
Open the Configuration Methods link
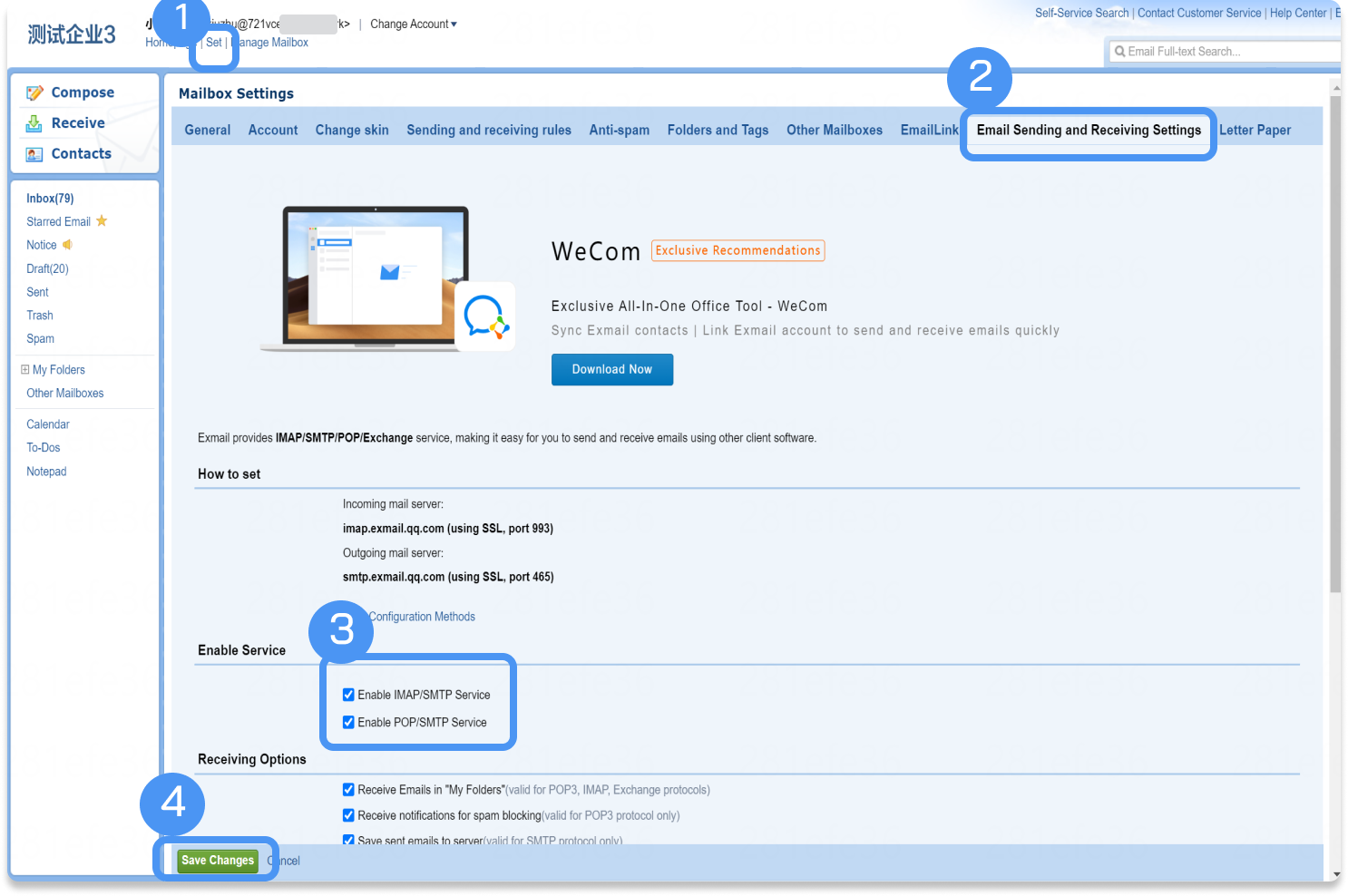pos(422,617)
